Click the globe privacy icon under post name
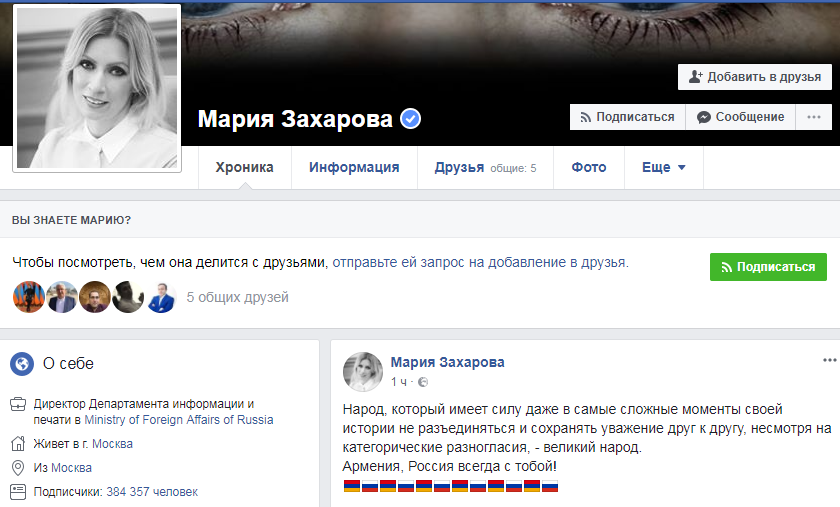 click(x=423, y=382)
